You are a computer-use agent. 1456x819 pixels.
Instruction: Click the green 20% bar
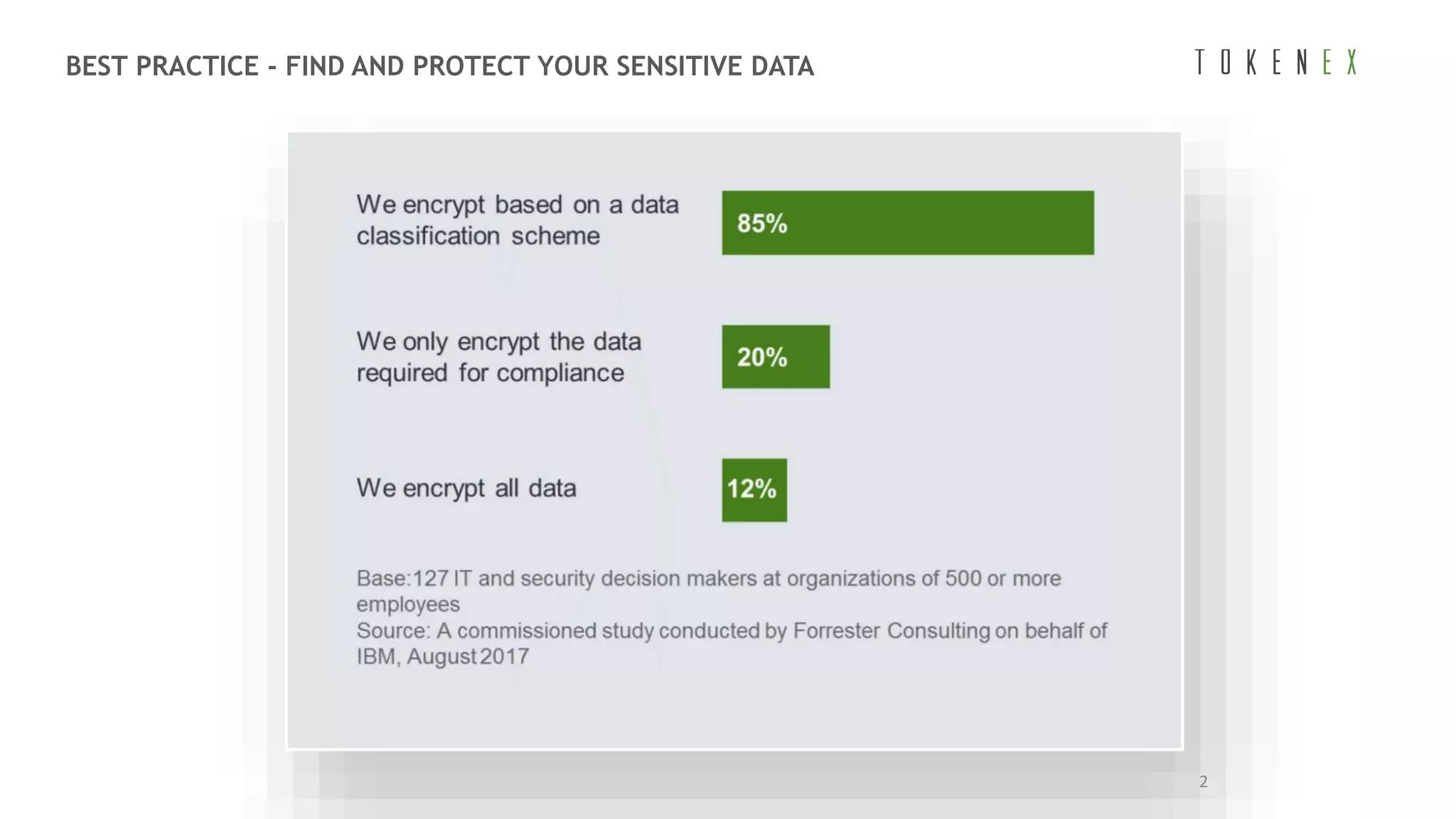(x=776, y=357)
